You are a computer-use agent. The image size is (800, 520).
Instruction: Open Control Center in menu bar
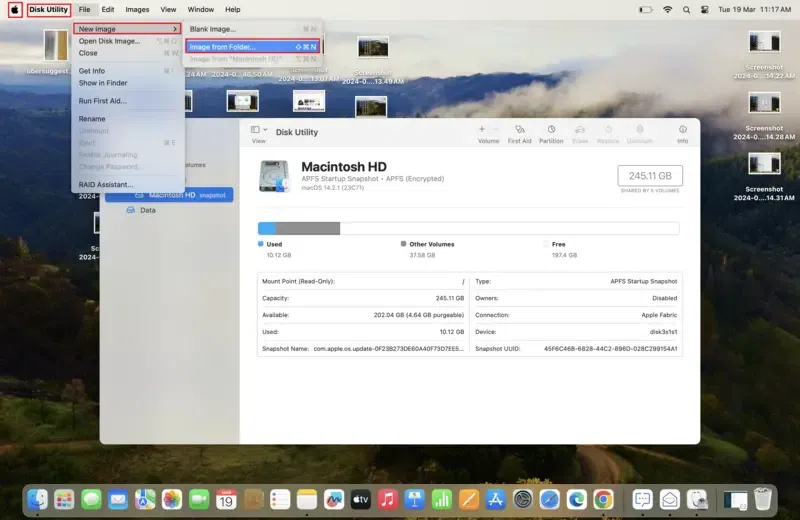705,10
